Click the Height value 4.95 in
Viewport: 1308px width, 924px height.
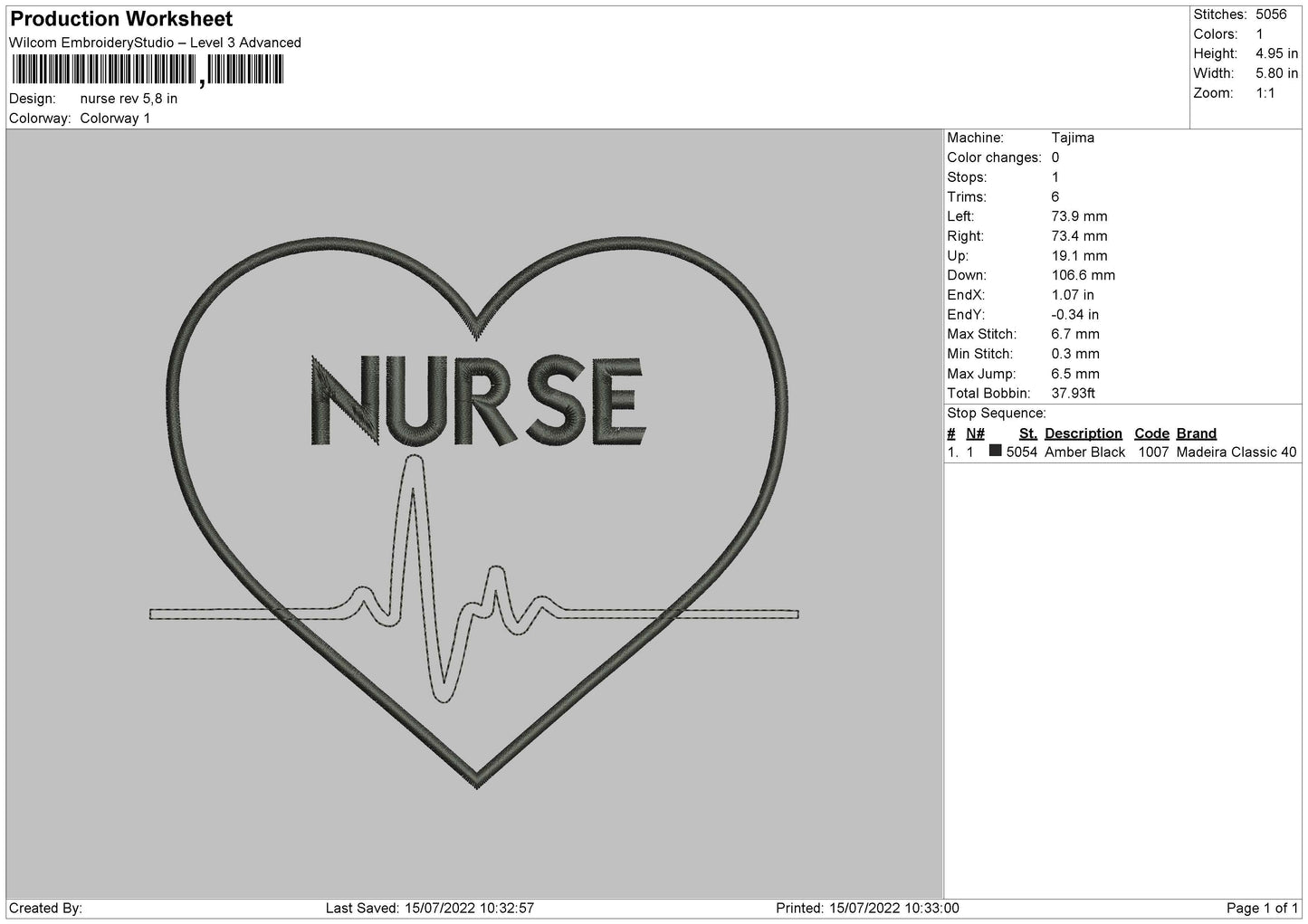point(1276,54)
